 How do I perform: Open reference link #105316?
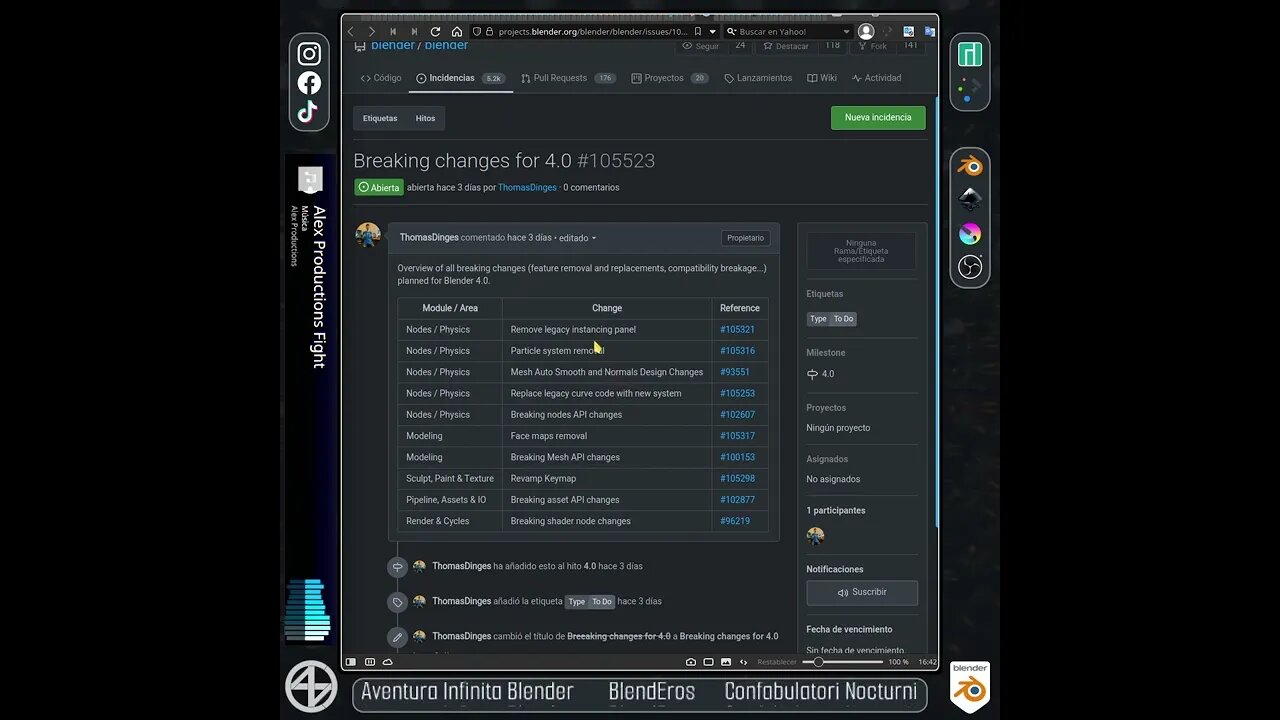pyautogui.click(x=737, y=351)
